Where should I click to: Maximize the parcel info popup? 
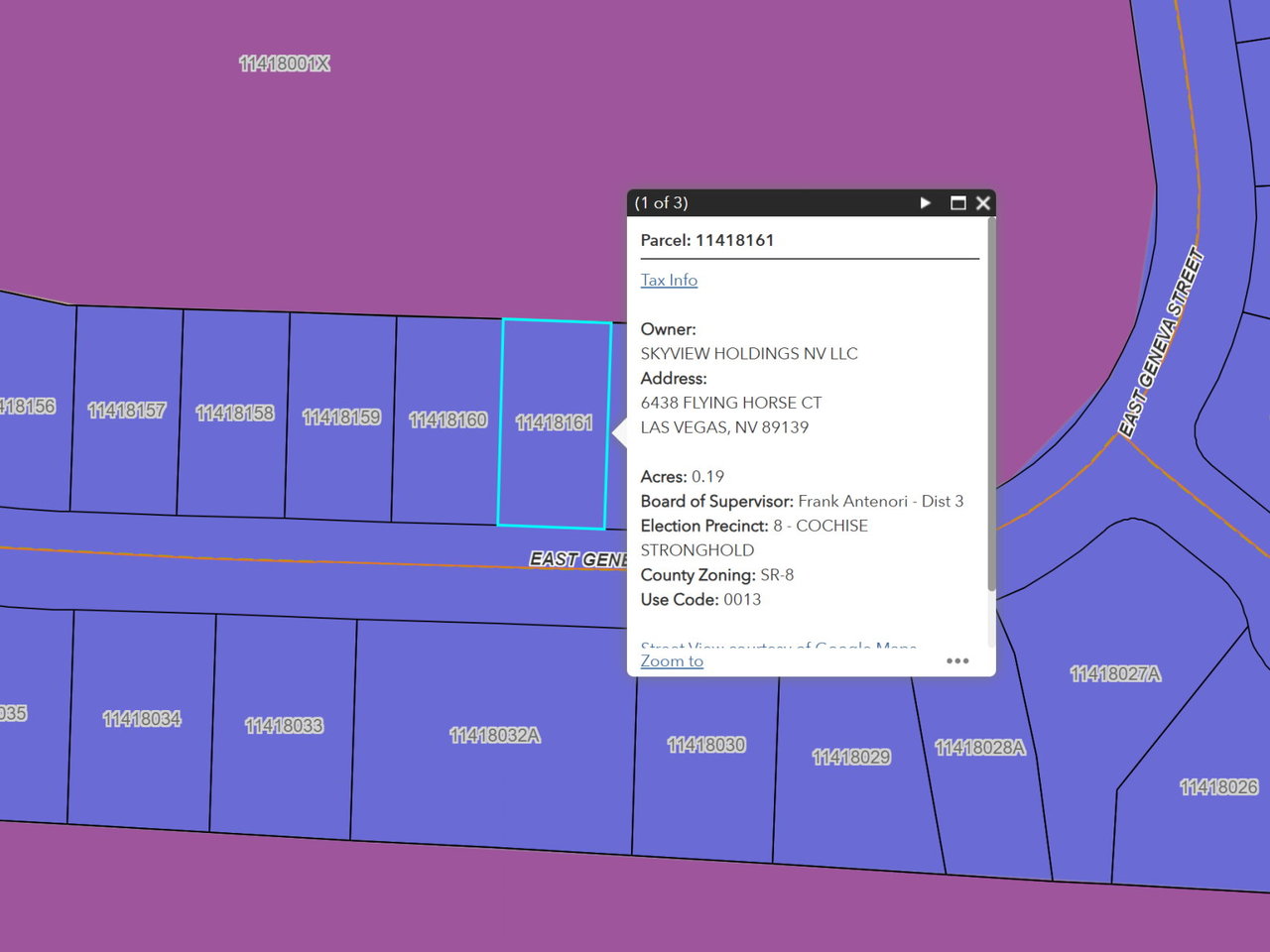coord(957,202)
